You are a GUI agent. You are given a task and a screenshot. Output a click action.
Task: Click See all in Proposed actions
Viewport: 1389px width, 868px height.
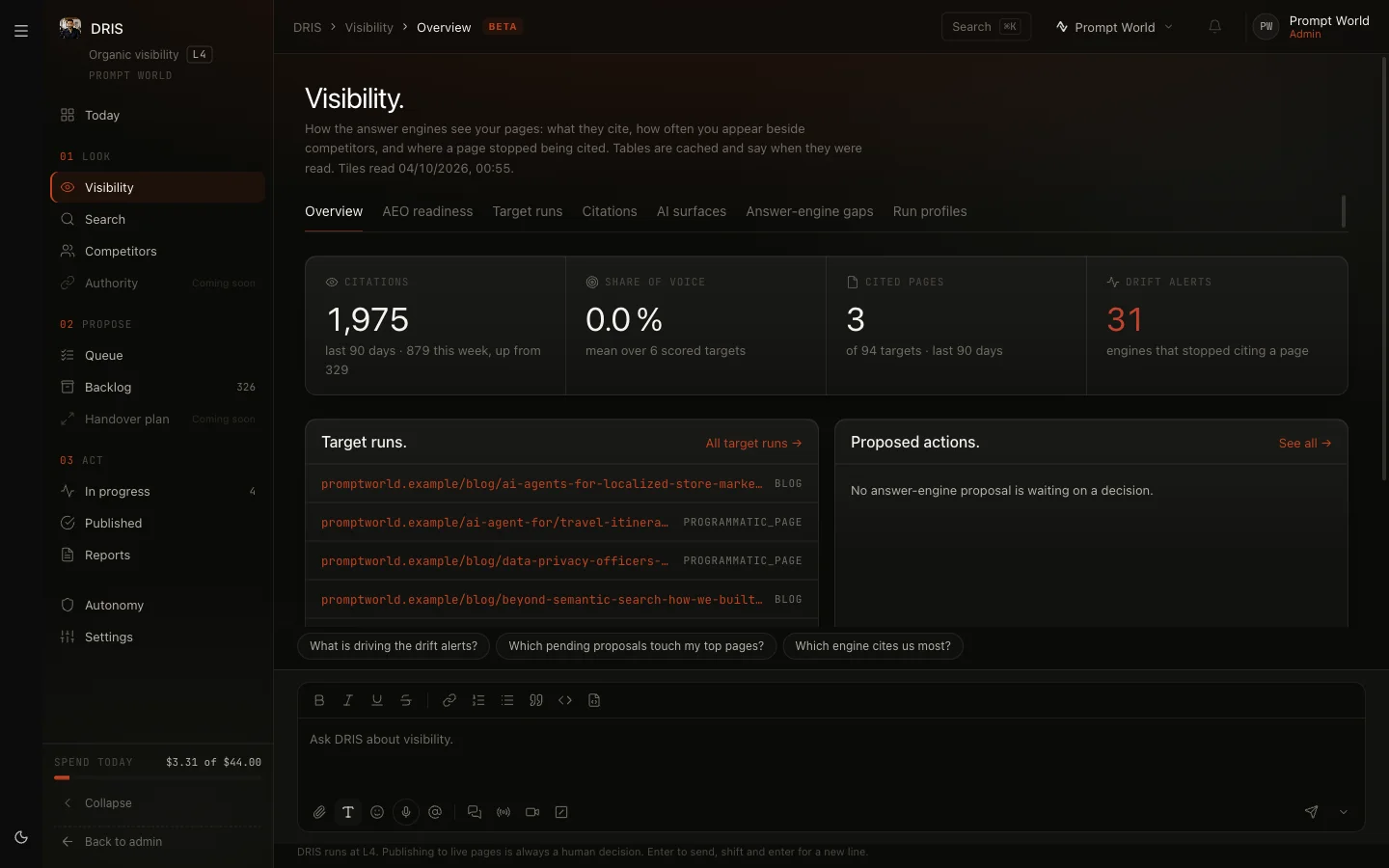click(x=1305, y=443)
